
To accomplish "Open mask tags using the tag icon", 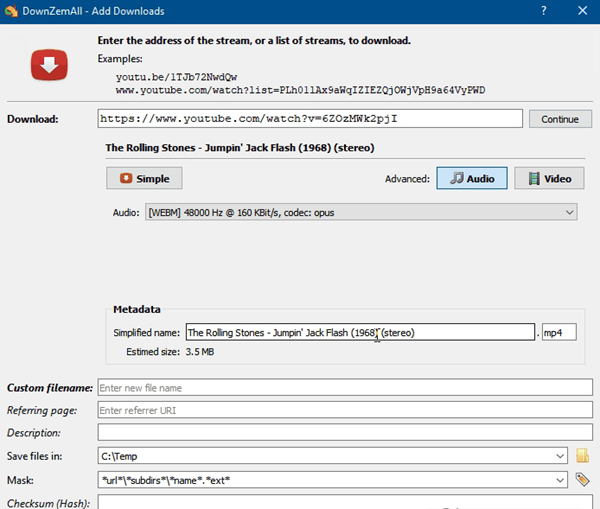I will (584, 480).
